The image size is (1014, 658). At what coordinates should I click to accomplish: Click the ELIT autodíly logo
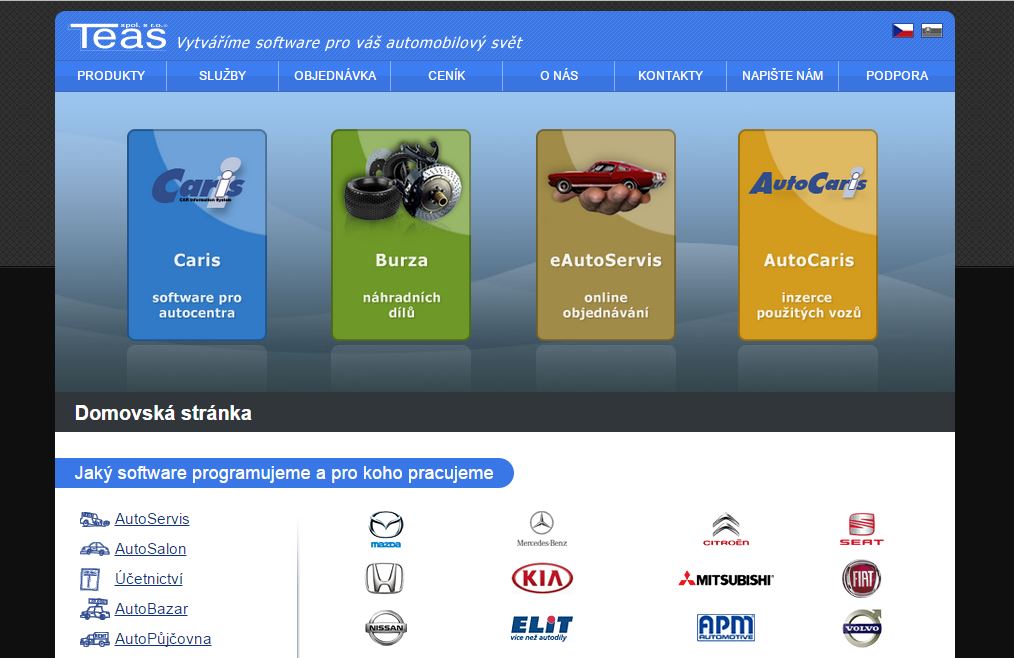(x=541, y=627)
